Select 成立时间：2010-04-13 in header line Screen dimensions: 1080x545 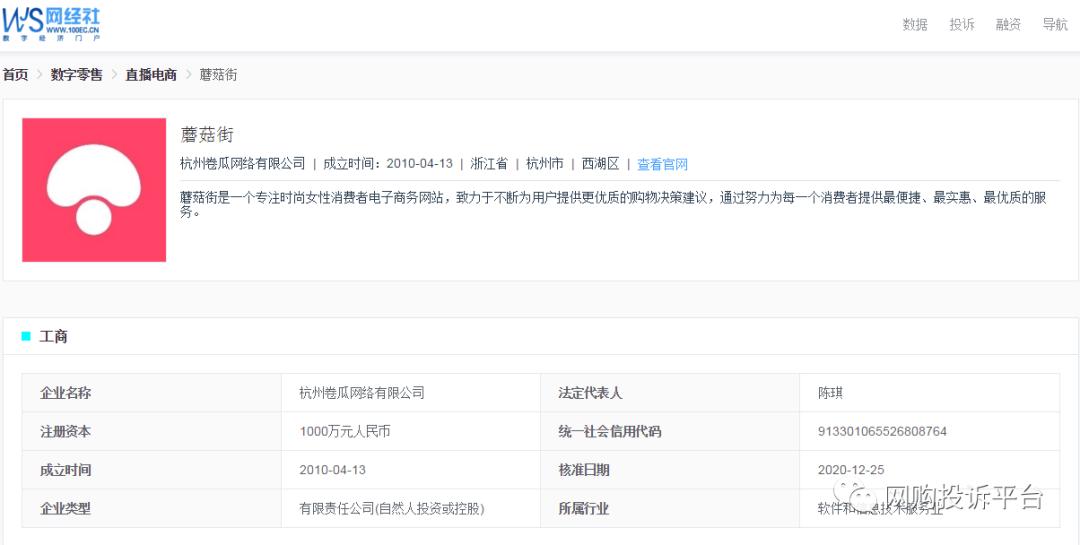tap(388, 164)
